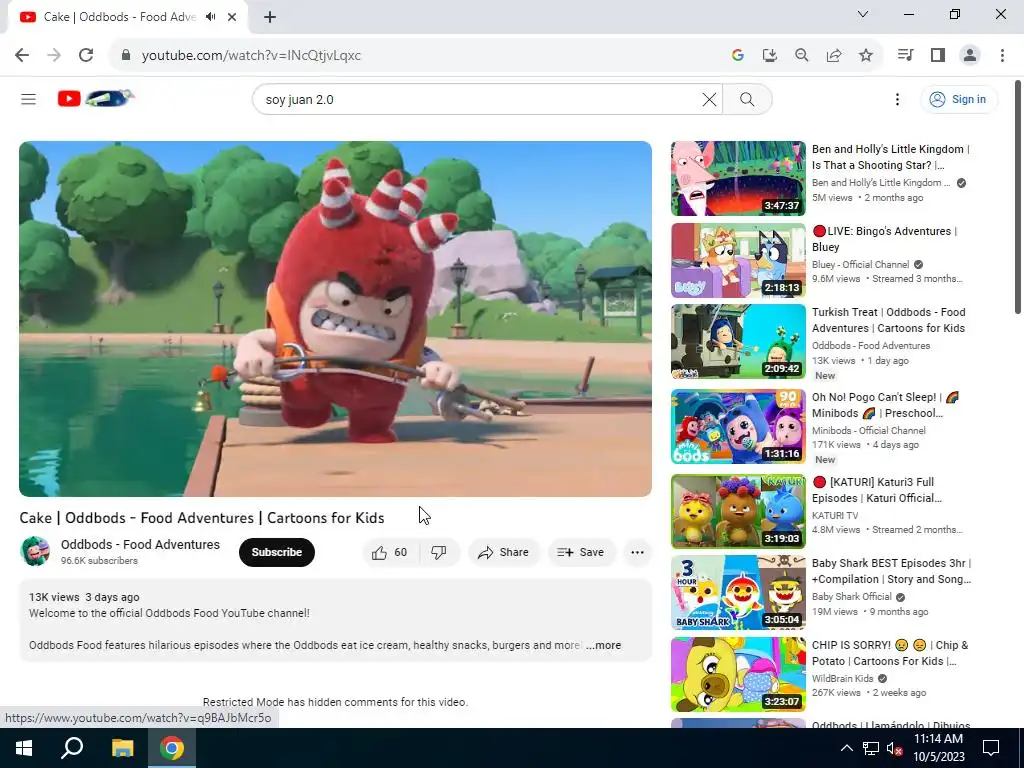Open Oh No! Pogo Can't Sleep video title
This screenshot has height=768, width=1024.
885,405
